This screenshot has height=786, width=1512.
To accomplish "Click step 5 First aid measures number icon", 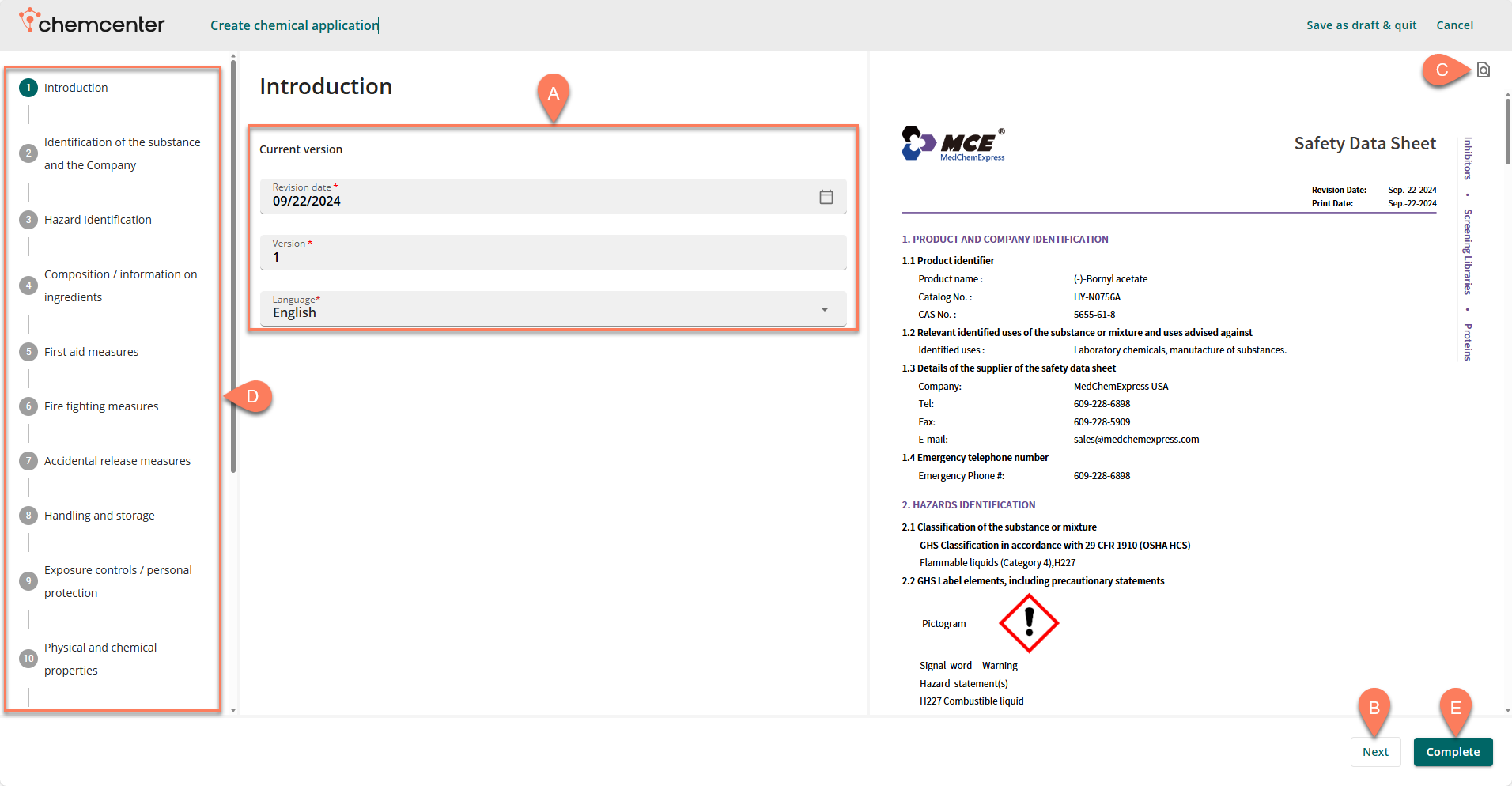I will click(28, 352).
